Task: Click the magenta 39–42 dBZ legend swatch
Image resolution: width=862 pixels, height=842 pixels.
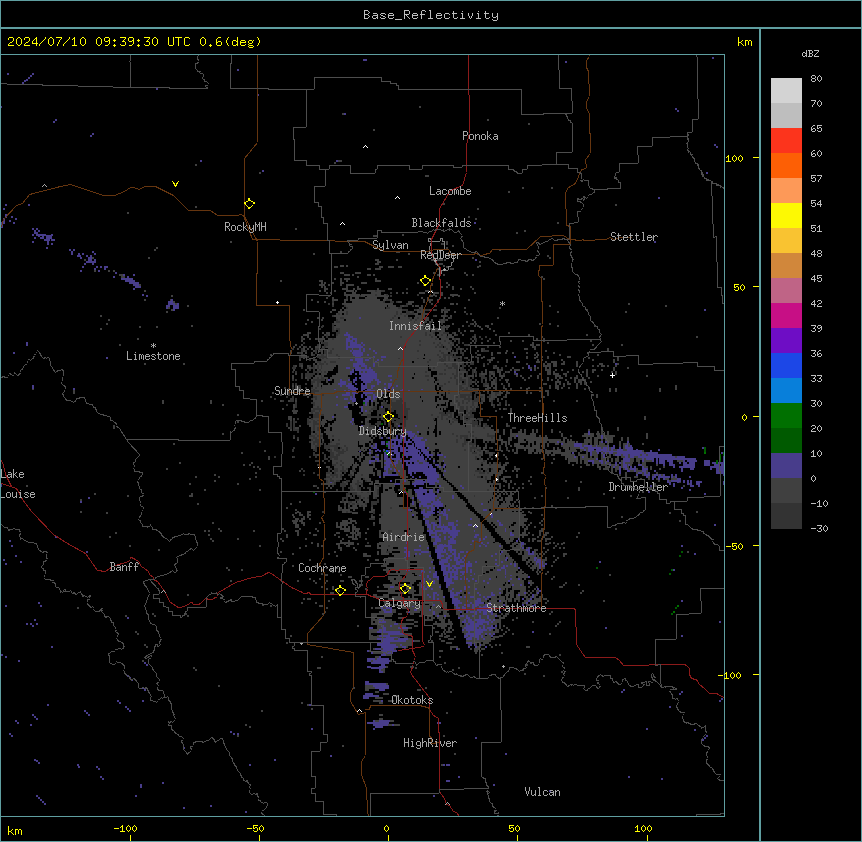Action: point(786,315)
